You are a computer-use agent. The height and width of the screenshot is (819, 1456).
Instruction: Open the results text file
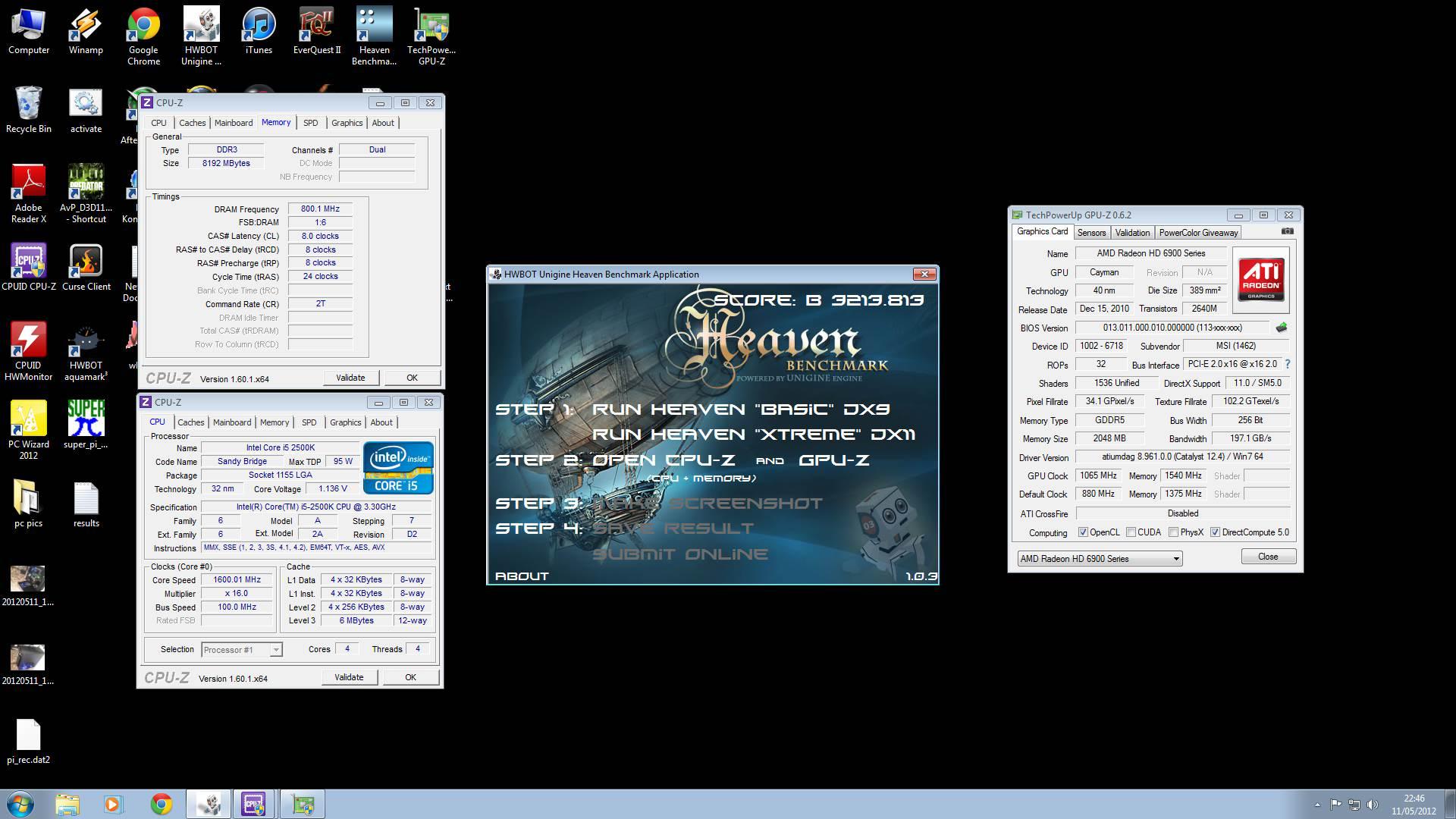tap(86, 504)
